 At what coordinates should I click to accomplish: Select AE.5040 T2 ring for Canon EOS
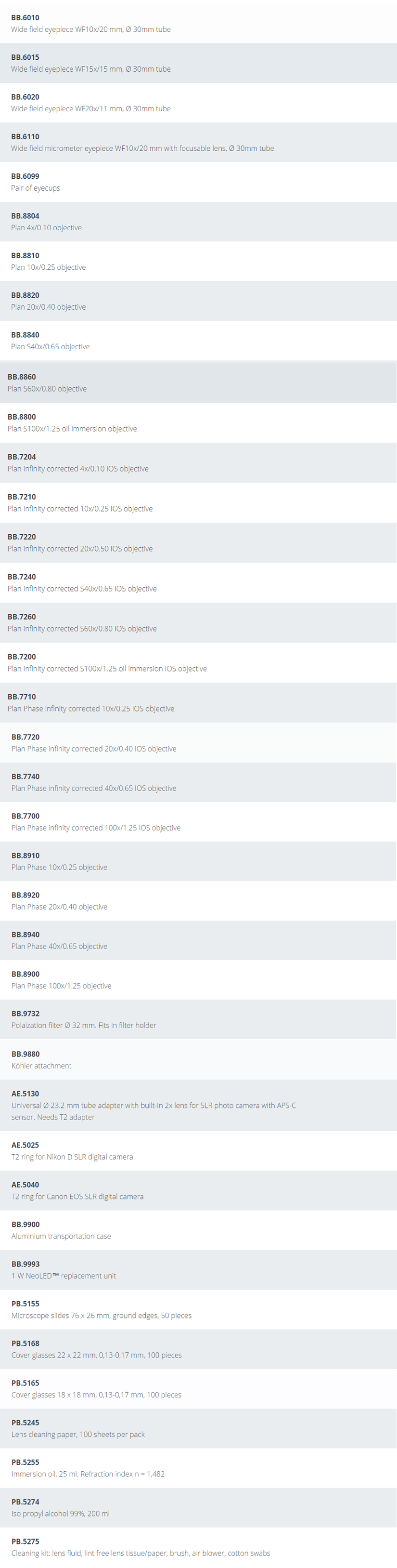198,1191
